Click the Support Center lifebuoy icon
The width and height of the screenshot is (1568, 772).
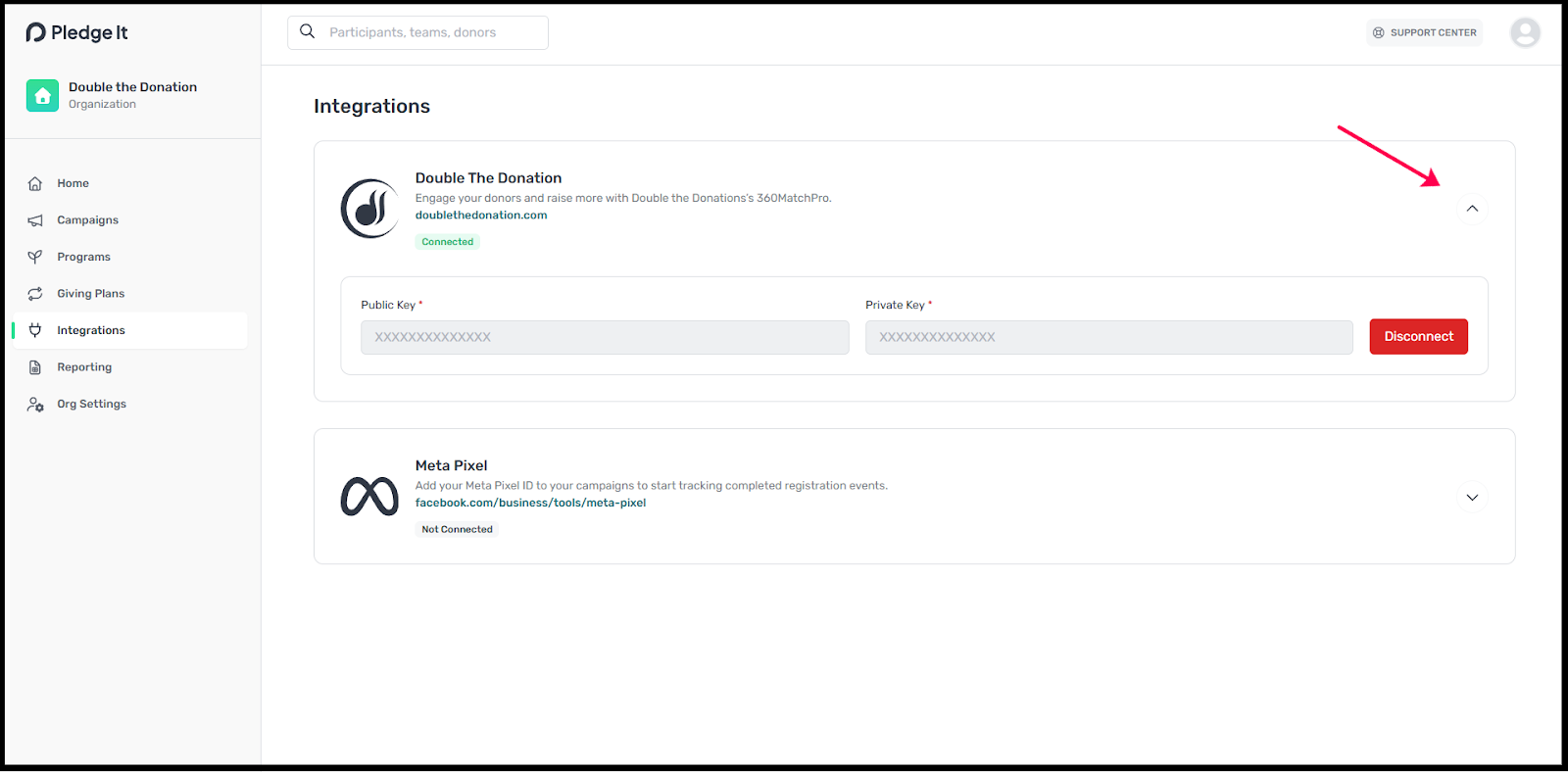point(1379,32)
